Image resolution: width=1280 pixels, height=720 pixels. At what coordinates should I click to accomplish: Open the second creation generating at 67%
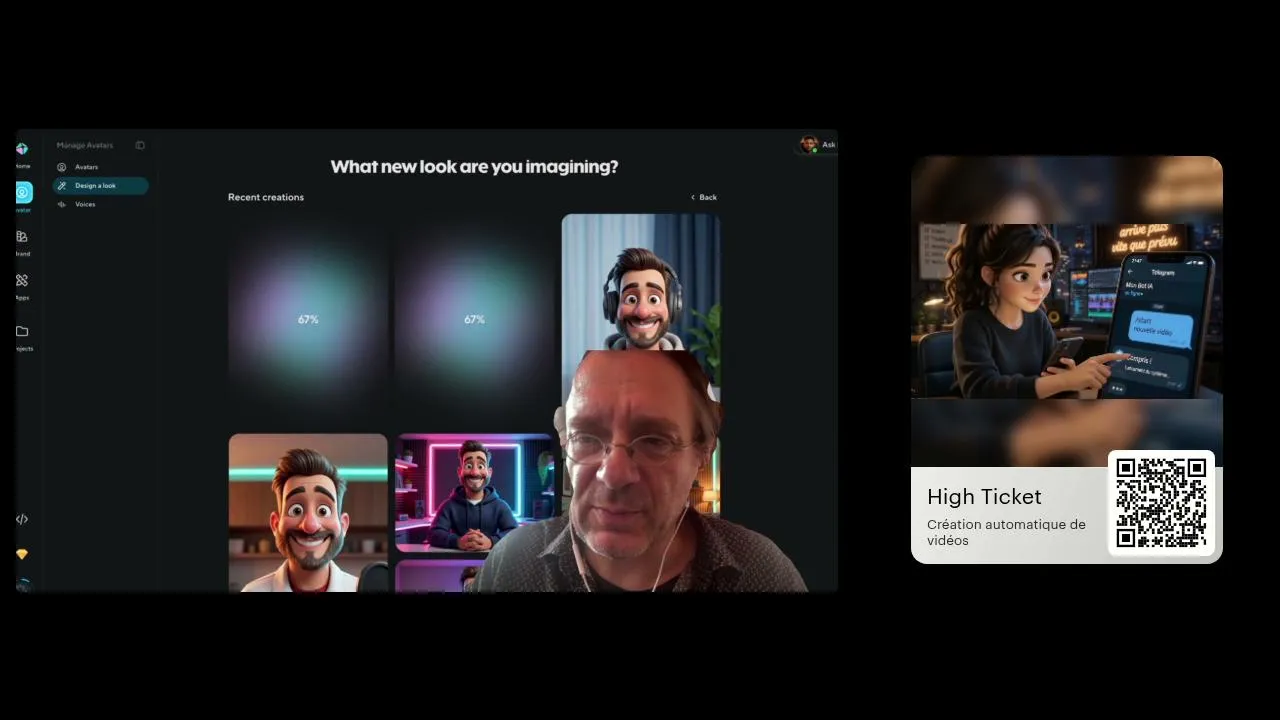point(474,319)
